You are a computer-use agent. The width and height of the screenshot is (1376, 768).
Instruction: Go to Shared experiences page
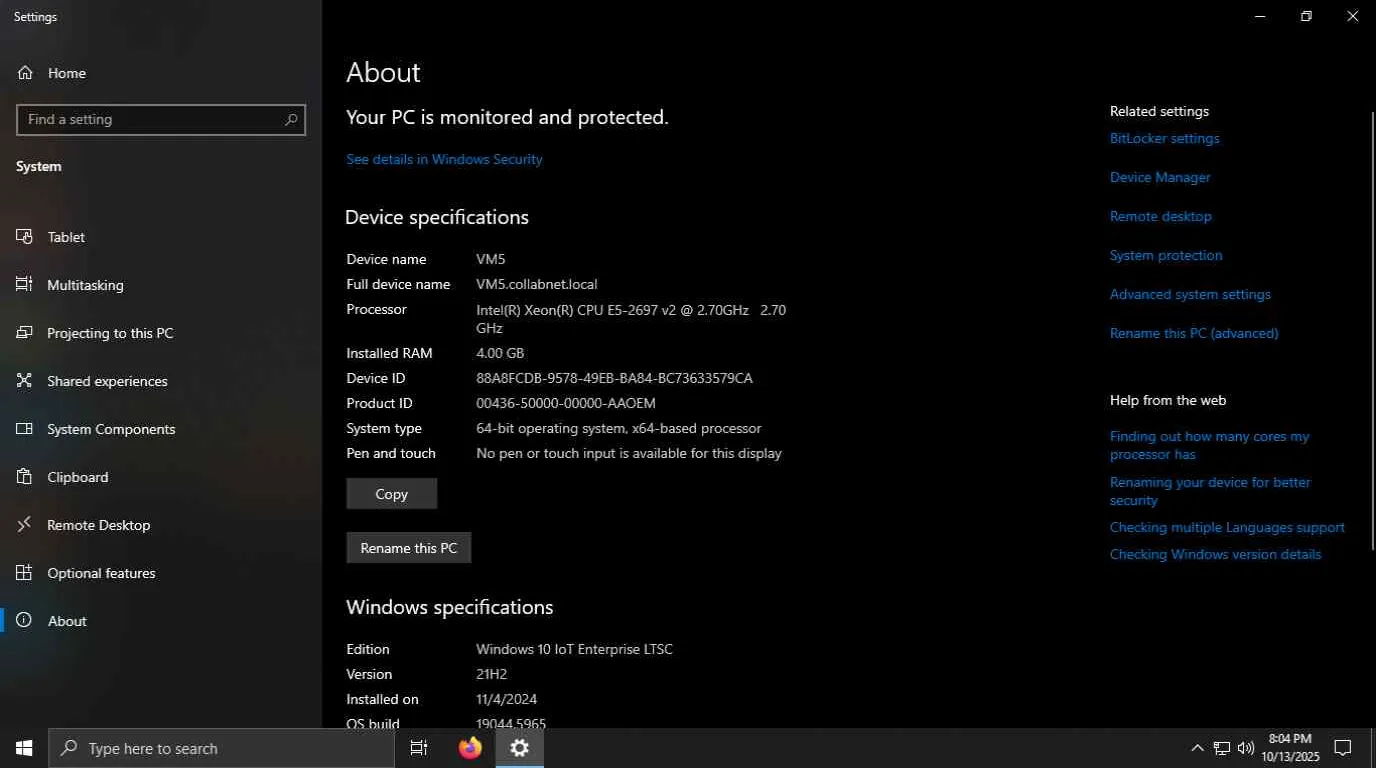pyautogui.click(x=161, y=381)
